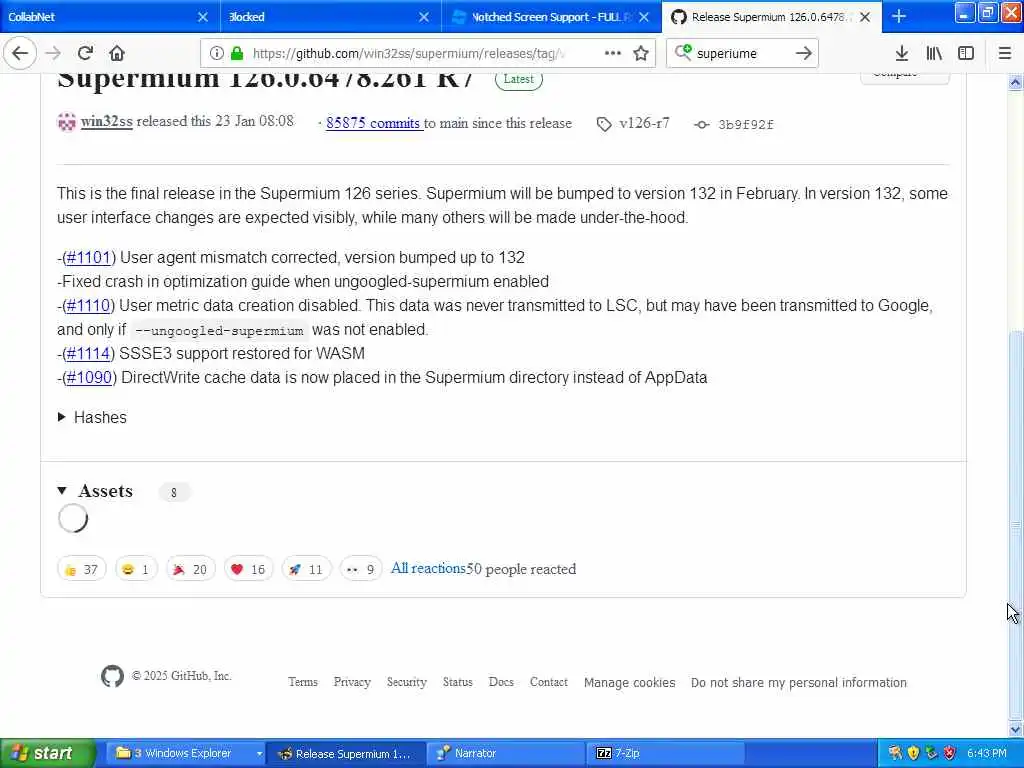
Task: Open Windows Explorer taskbar group dropdown
Action: pos(259,754)
